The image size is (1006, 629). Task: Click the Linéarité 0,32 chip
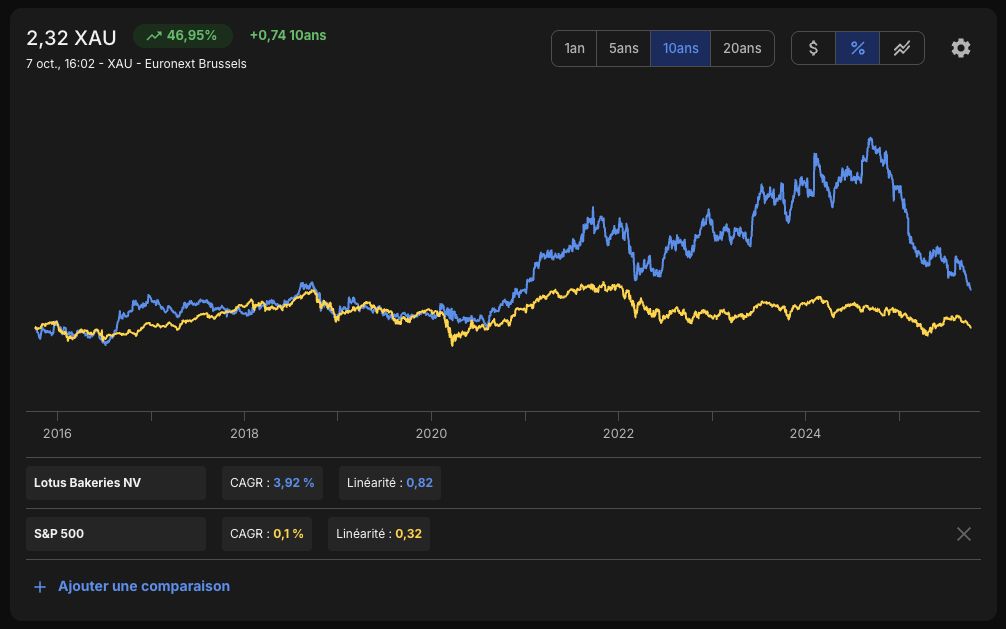click(x=379, y=534)
